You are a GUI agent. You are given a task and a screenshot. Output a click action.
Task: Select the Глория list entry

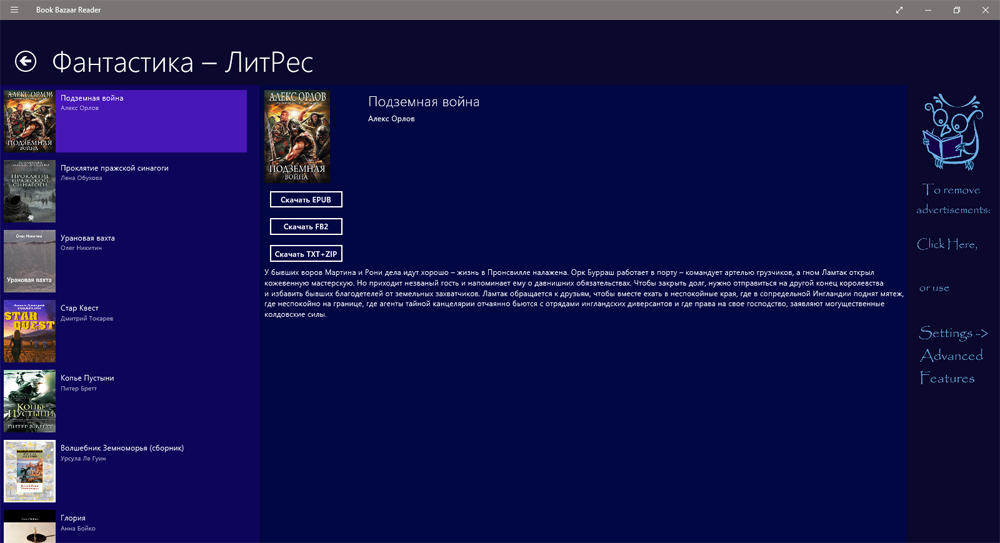point(125,526)
